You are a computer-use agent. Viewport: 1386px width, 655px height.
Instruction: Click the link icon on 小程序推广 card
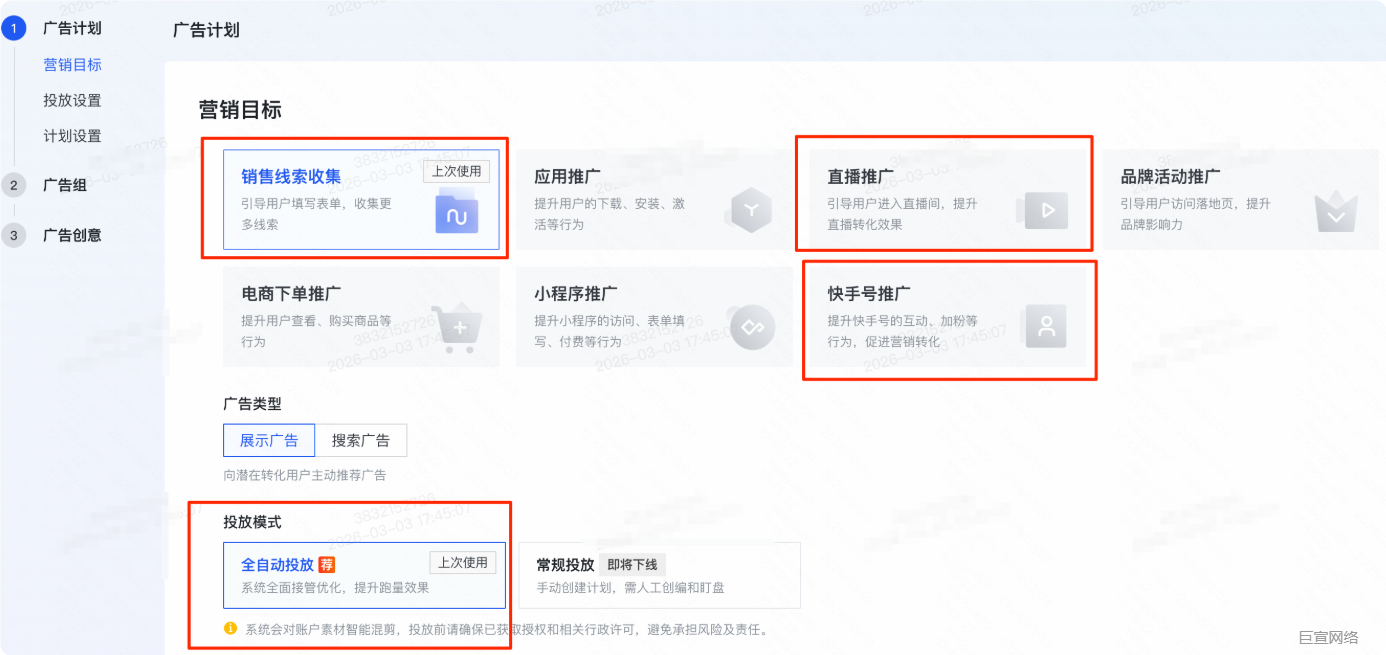click(752, 327)
